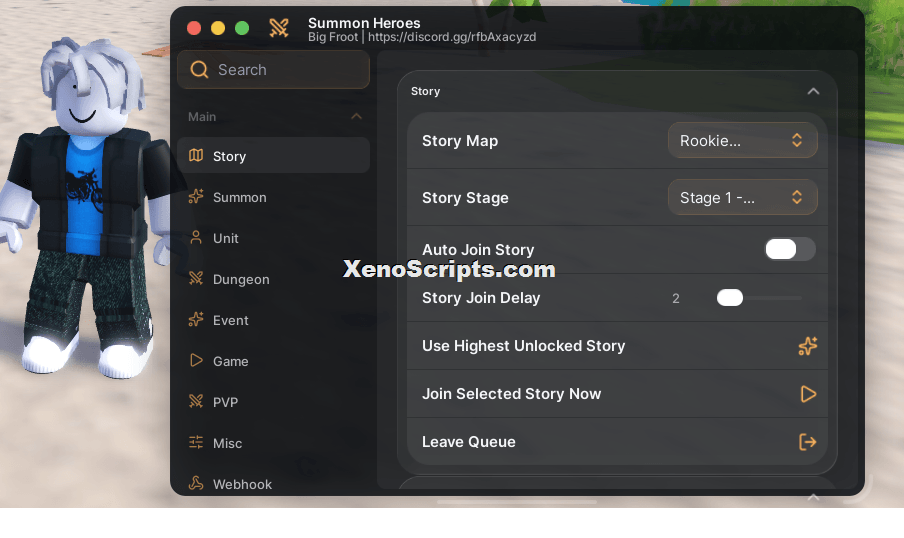Click inside the Search input field
Screen dimensions: 904x538
[273, 70]
